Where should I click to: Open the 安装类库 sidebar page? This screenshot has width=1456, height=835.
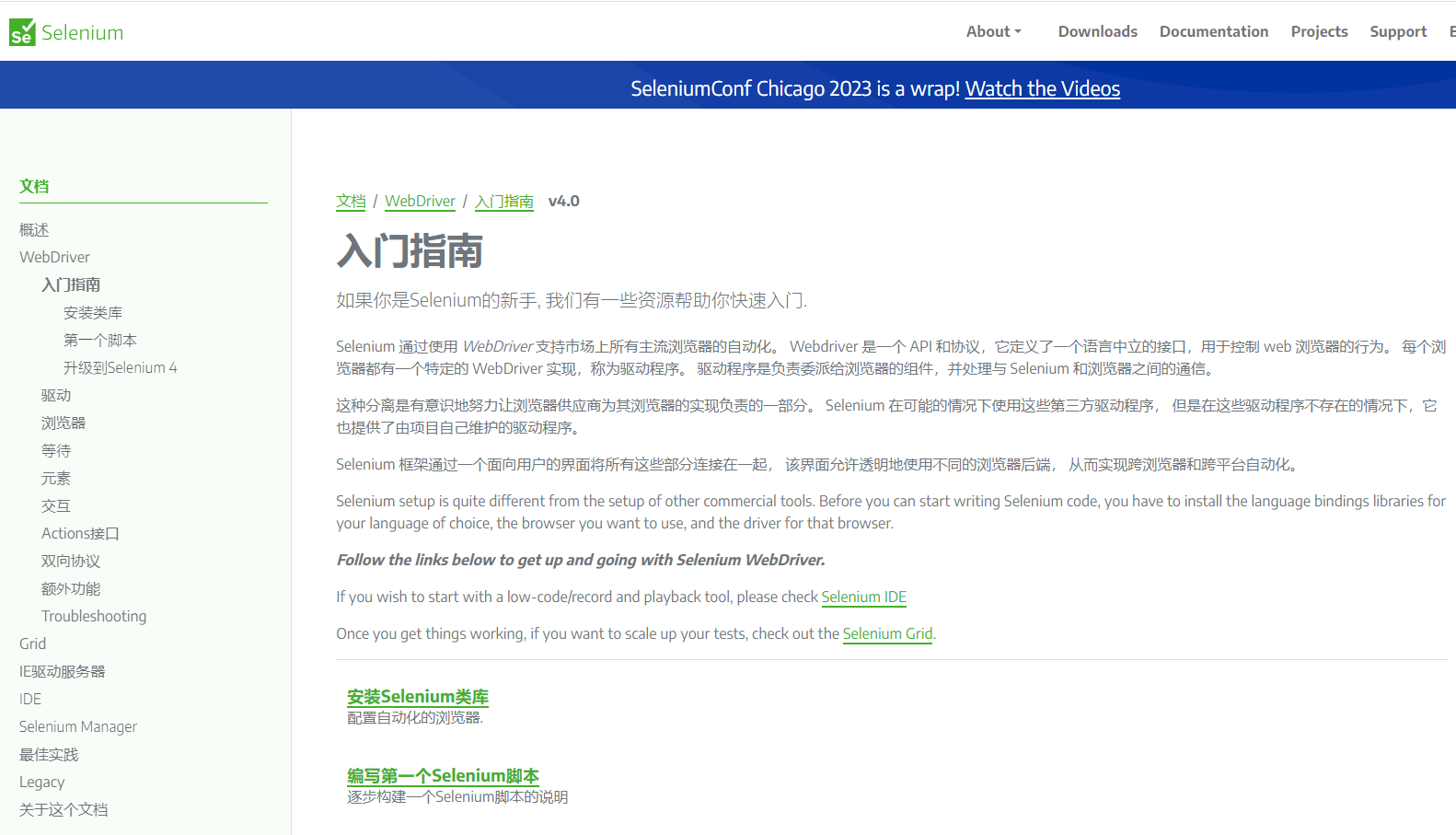coord(93,312)
